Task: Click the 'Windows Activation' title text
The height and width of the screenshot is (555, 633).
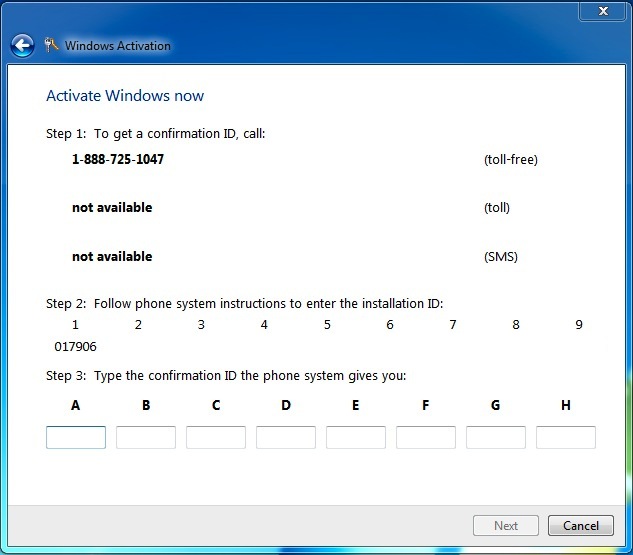Action: pos(118,46)
